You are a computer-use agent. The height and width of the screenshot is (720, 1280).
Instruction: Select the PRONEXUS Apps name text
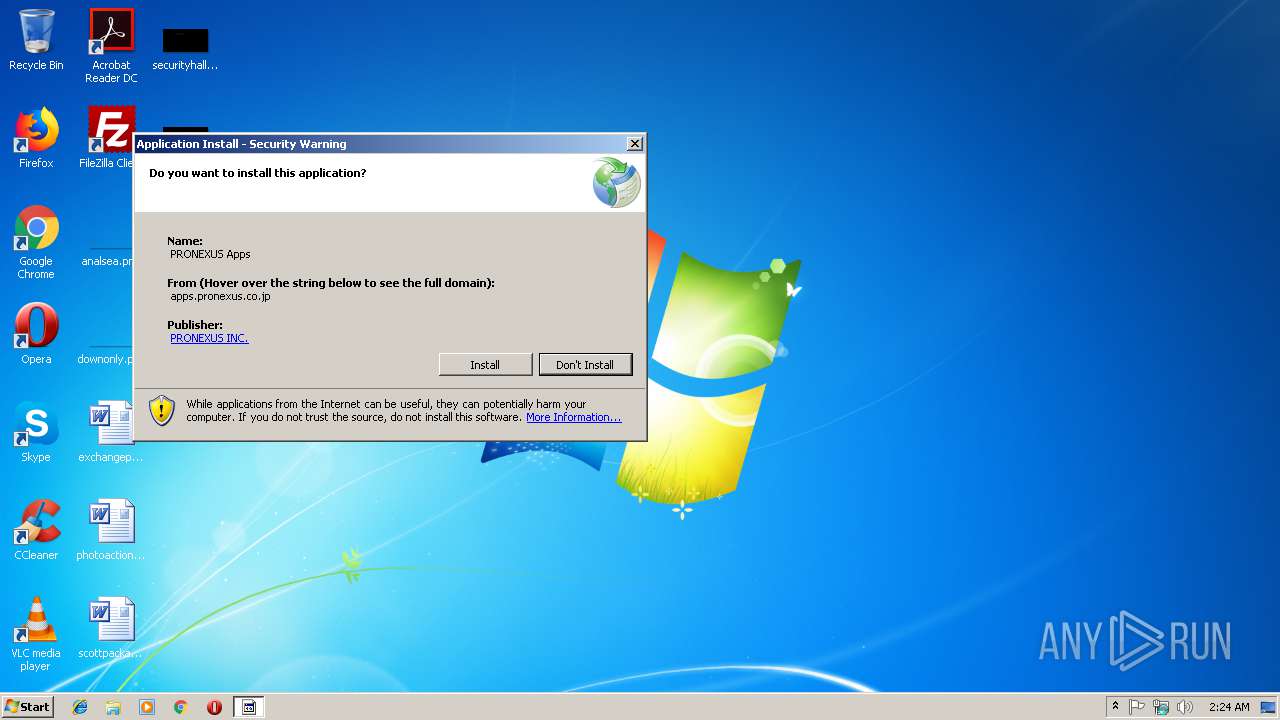coord(210,254)
